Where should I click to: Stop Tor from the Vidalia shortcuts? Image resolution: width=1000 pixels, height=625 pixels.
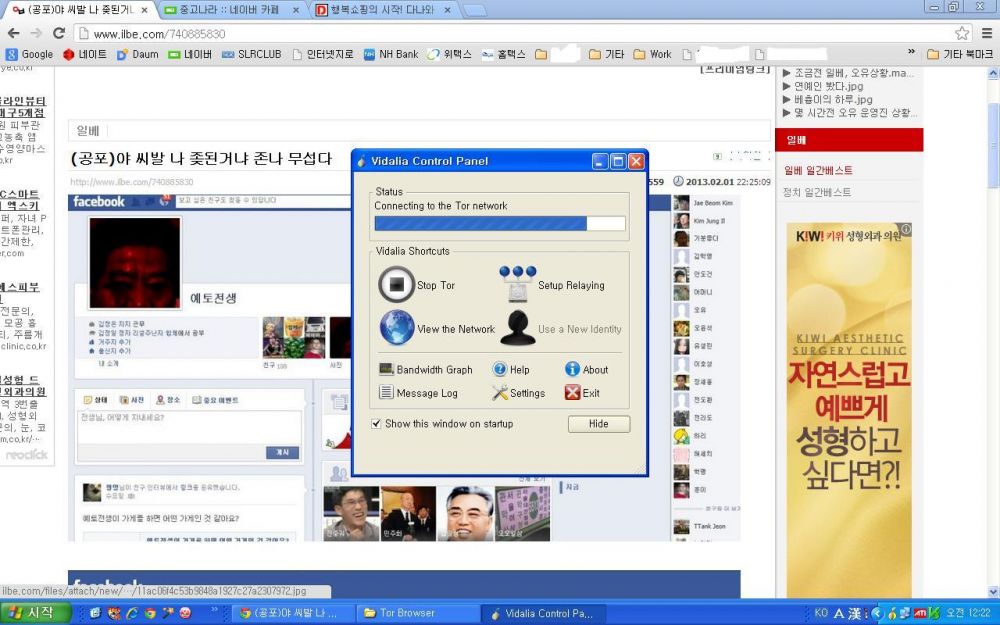coord(416,284)
